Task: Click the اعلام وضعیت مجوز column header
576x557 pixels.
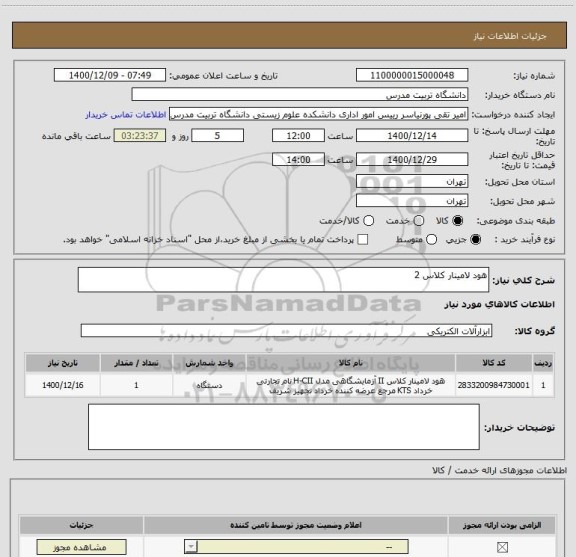Action: pos(296,525)
